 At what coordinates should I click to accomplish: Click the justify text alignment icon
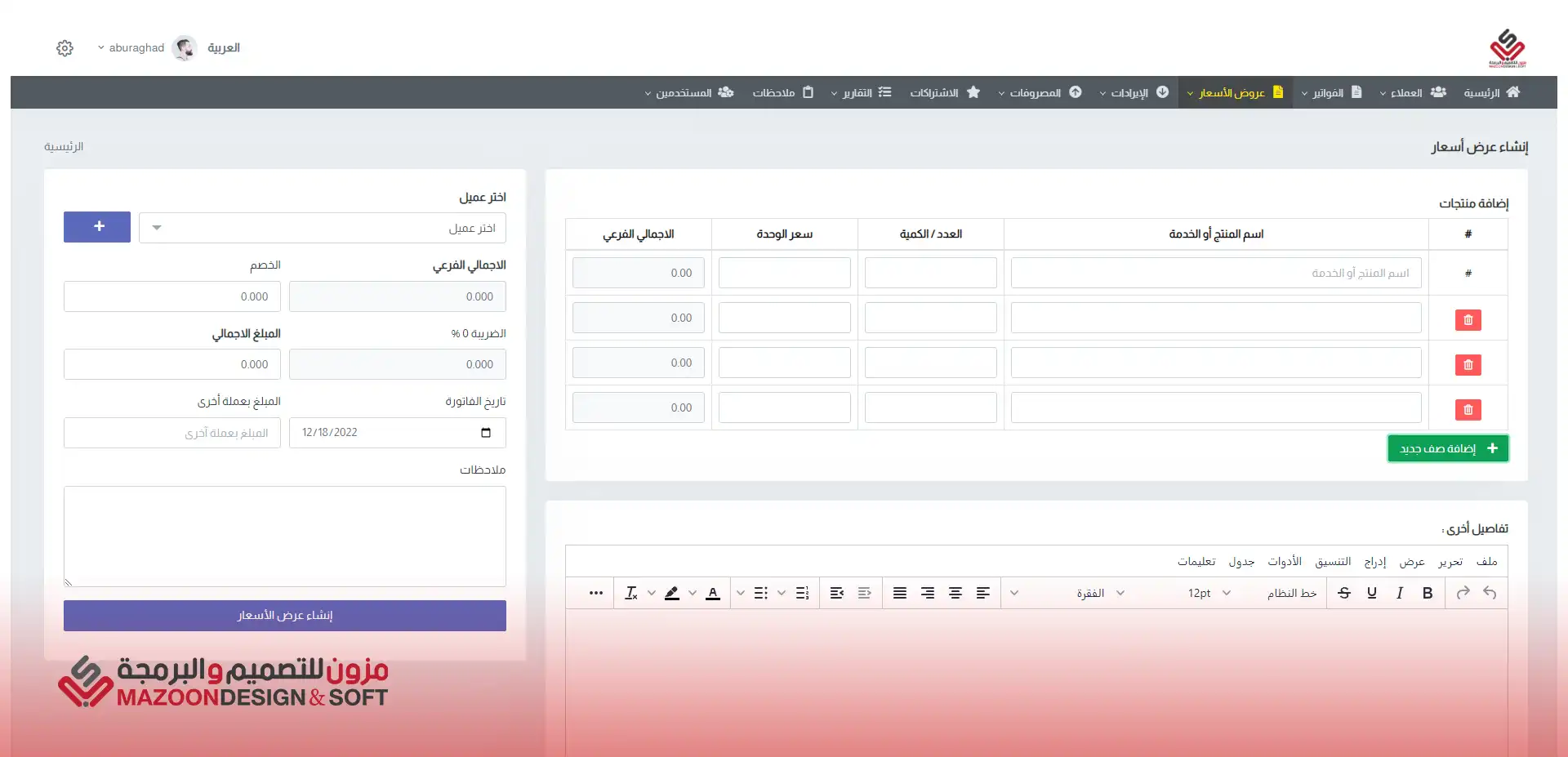(x=899, y=593)
